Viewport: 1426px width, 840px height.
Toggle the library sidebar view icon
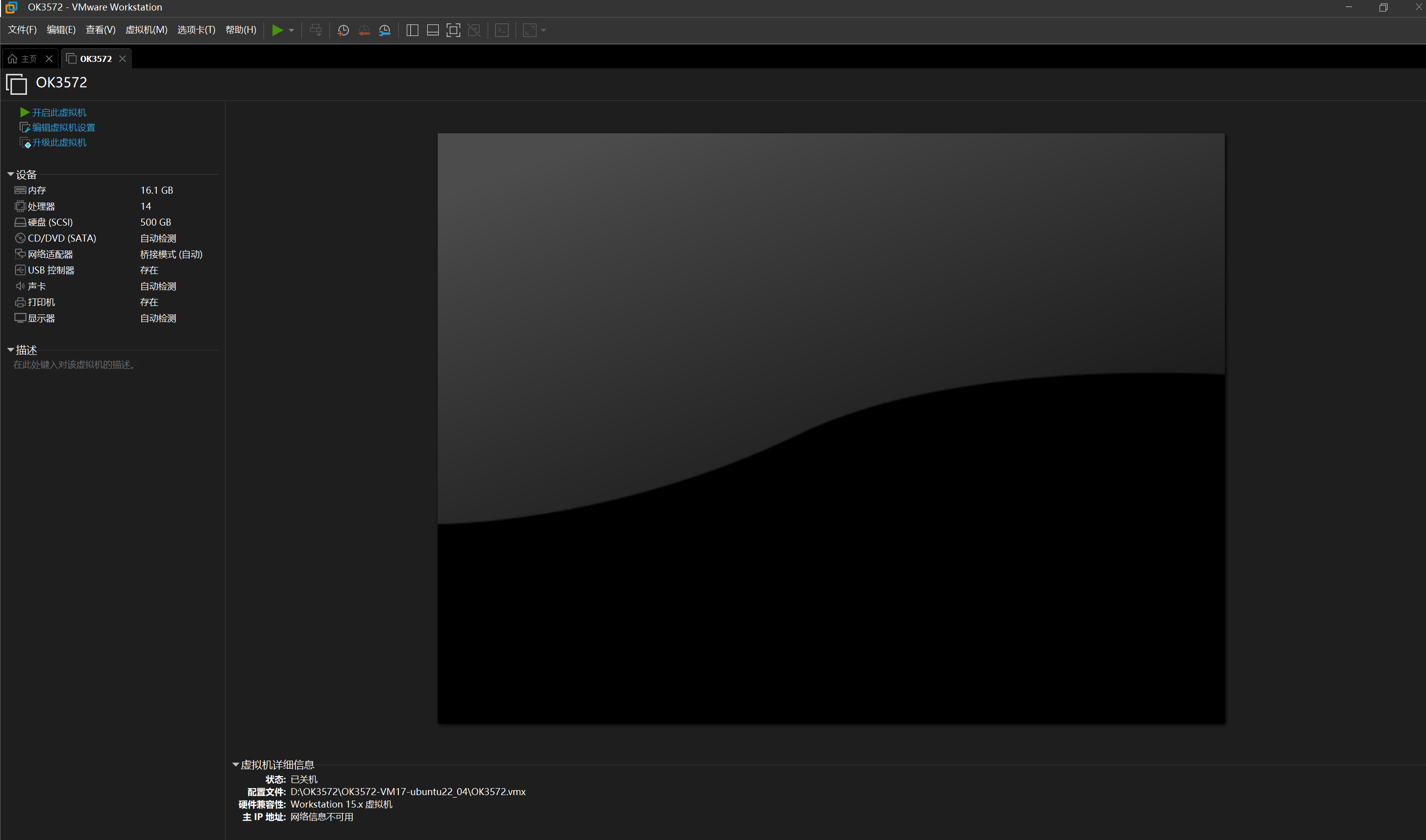(412, 30)
